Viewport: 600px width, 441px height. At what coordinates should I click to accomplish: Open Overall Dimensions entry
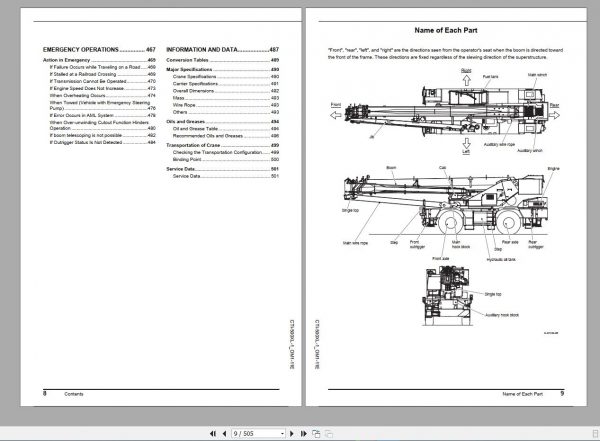226,91
